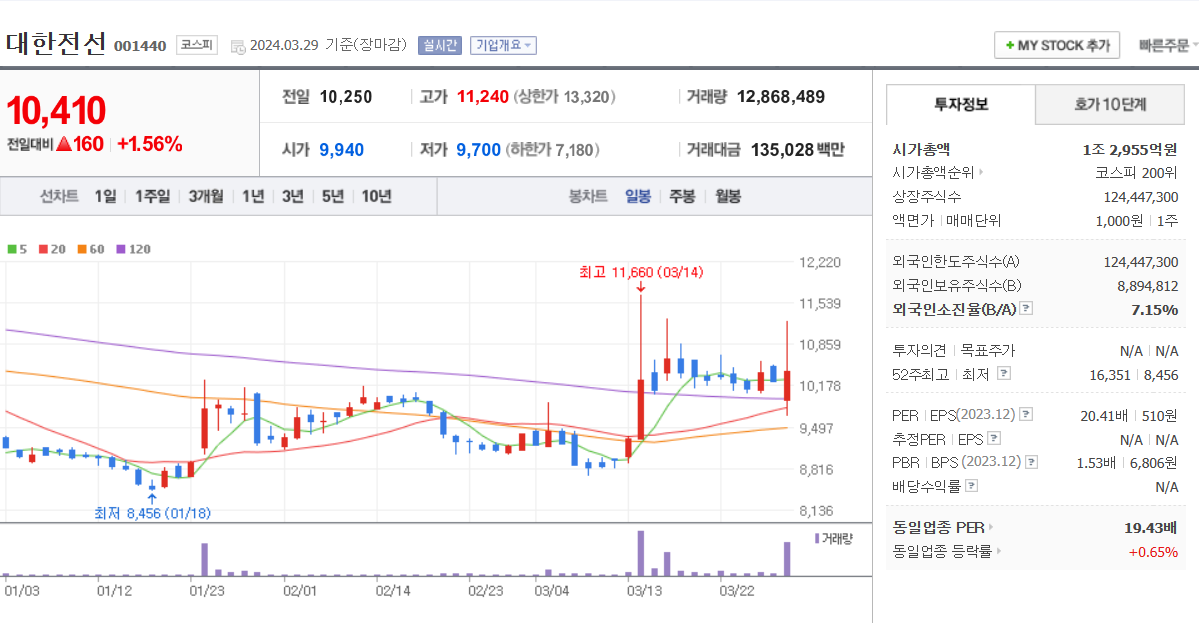Select the 1년 line chart period
This screenshot has width=1201, height=623.
point(253,196)
